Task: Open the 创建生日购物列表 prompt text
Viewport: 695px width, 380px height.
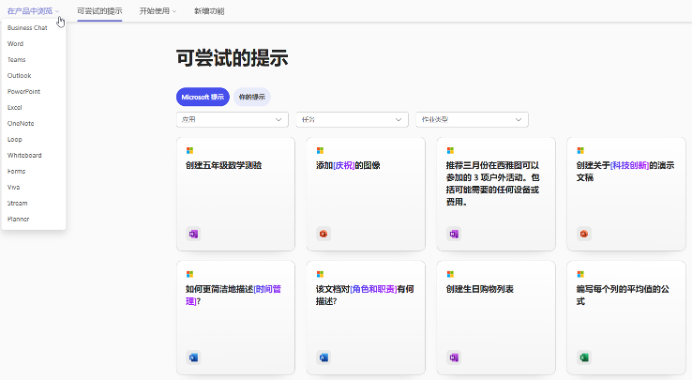Action: coord(480,289)
